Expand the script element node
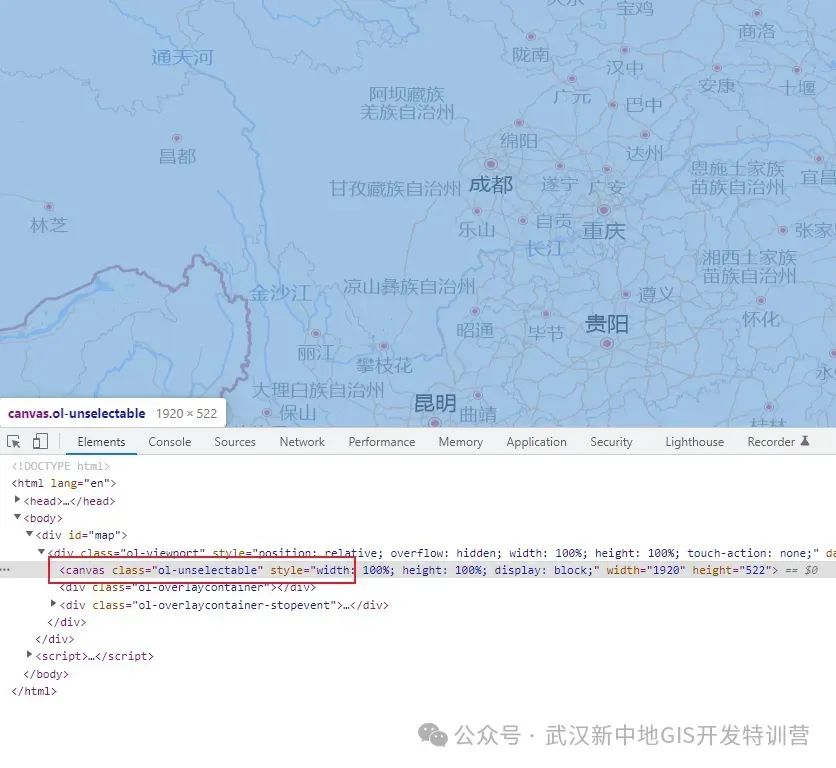The height and width of the screenshot is (768, 836). coord(29,654)
